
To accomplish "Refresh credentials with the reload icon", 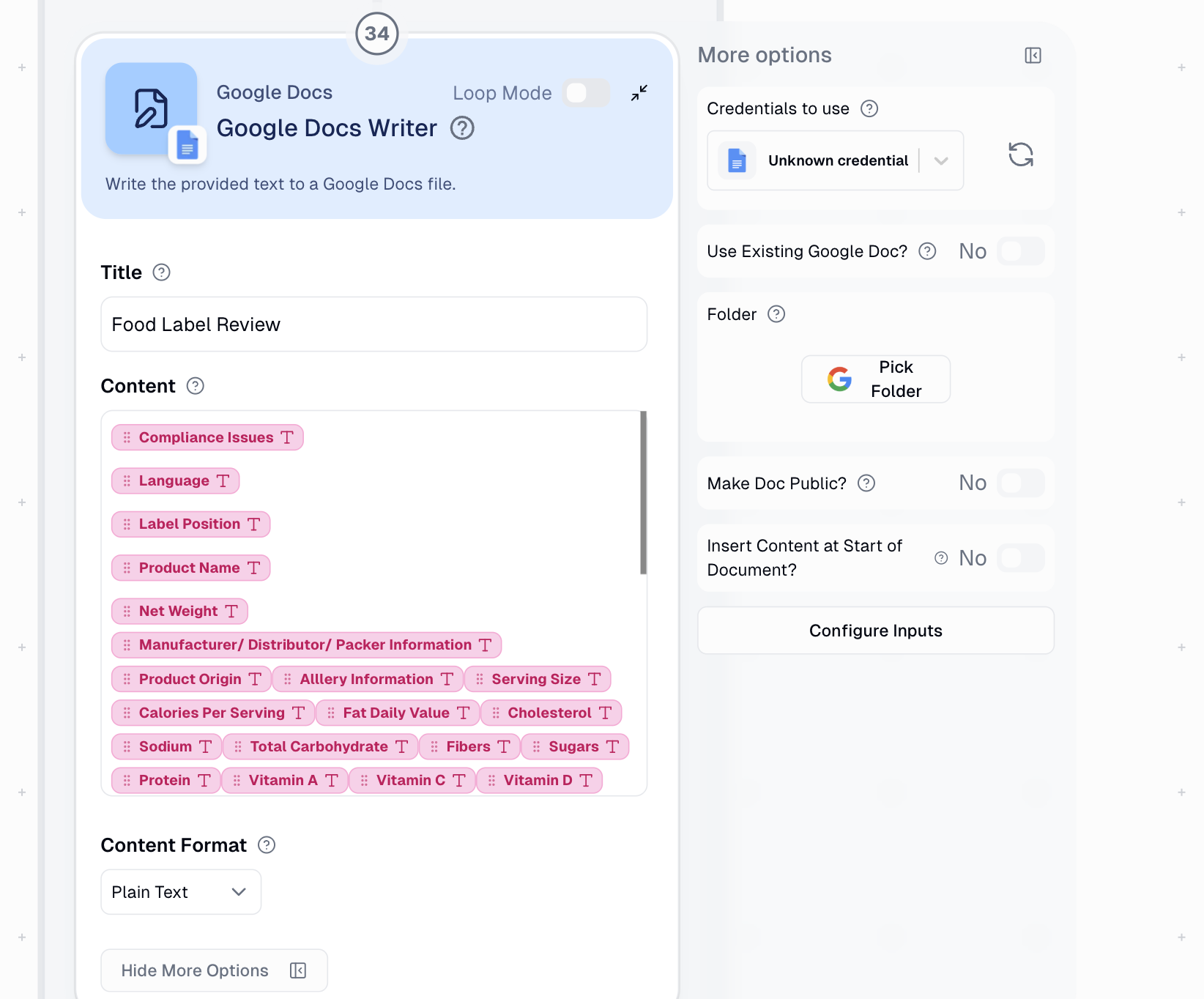I will pos(1021,155).
